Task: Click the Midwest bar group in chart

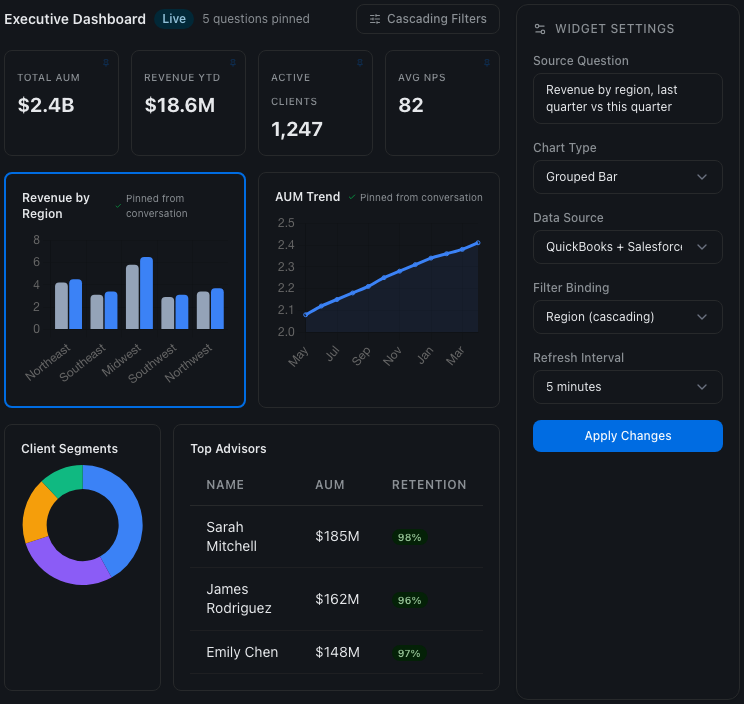Action: 139,294
